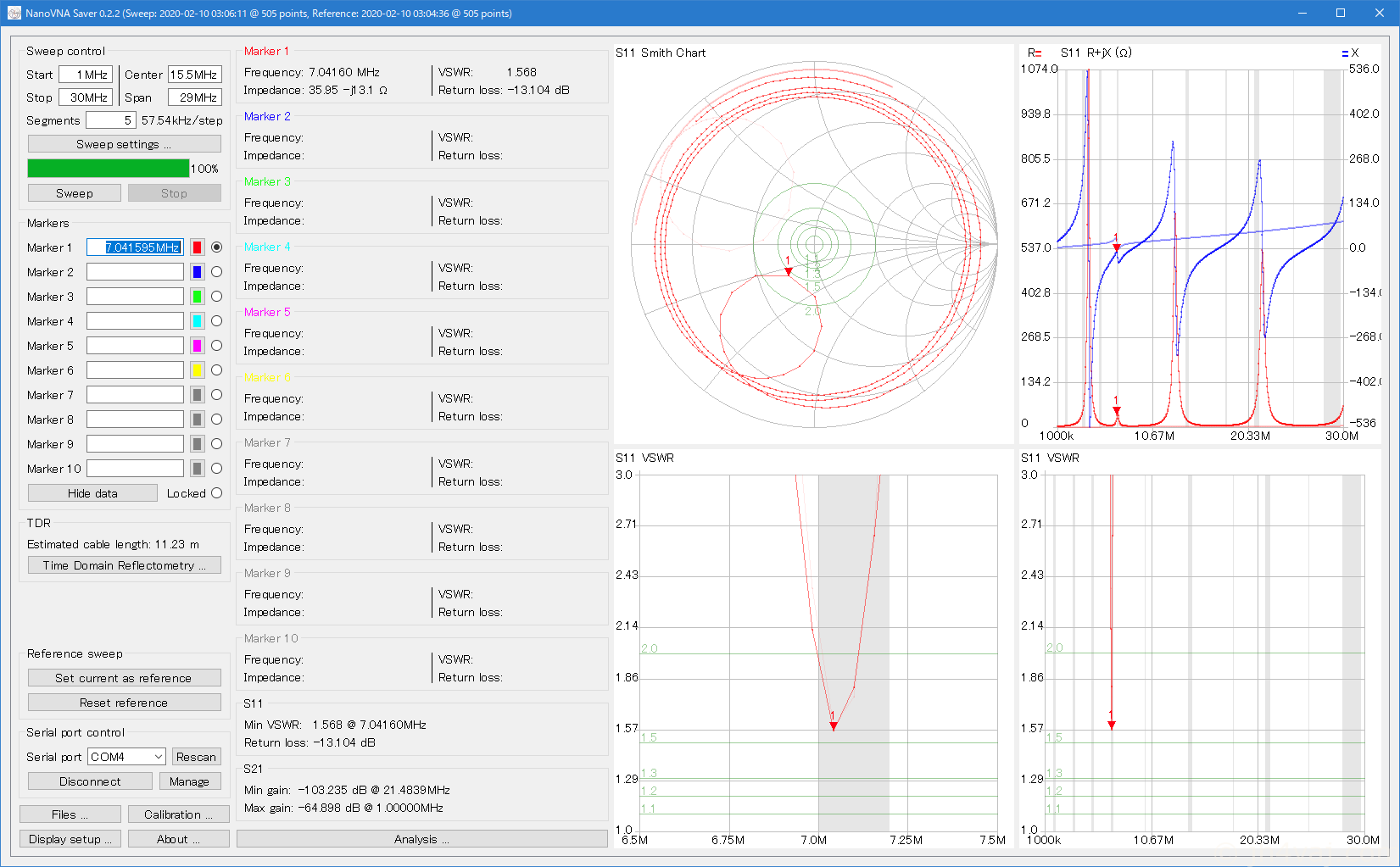Select the Marker 6 radio button
Image resolution: width=1400 pixels, height=867 pixels.
click(217, 370)
